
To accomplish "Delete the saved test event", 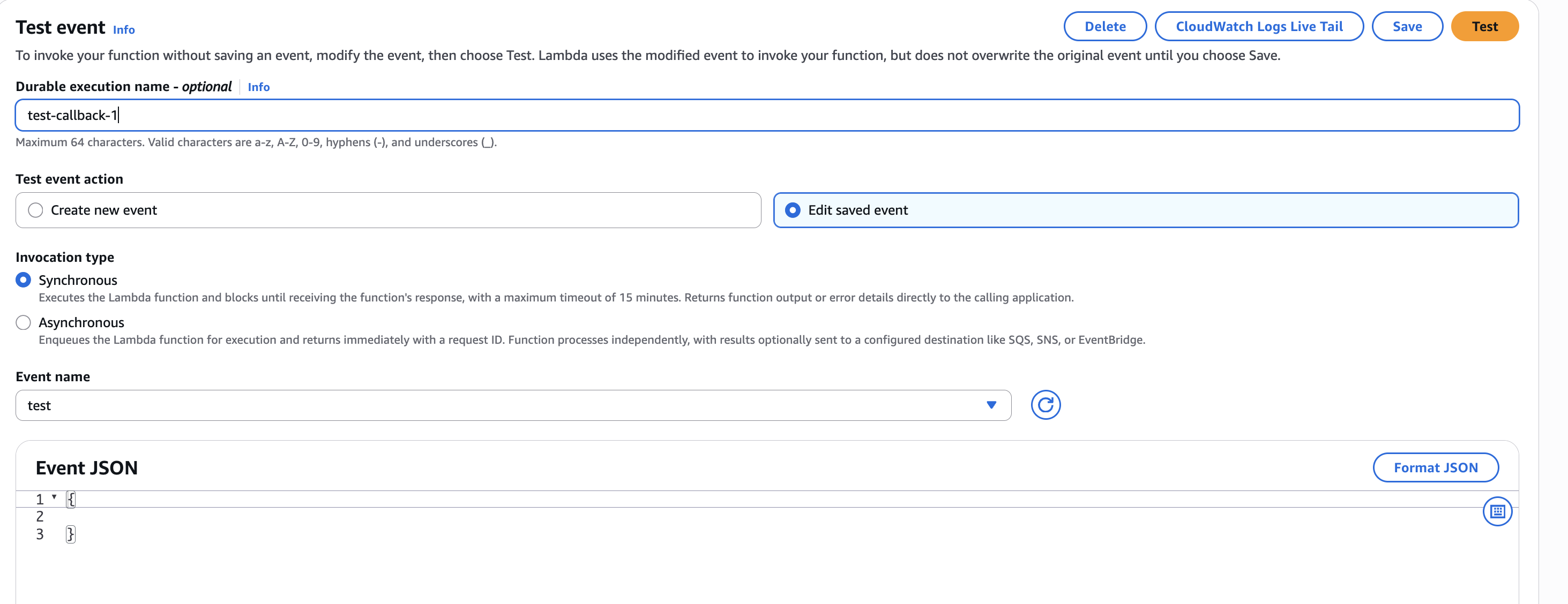I will pos(1105,27).
